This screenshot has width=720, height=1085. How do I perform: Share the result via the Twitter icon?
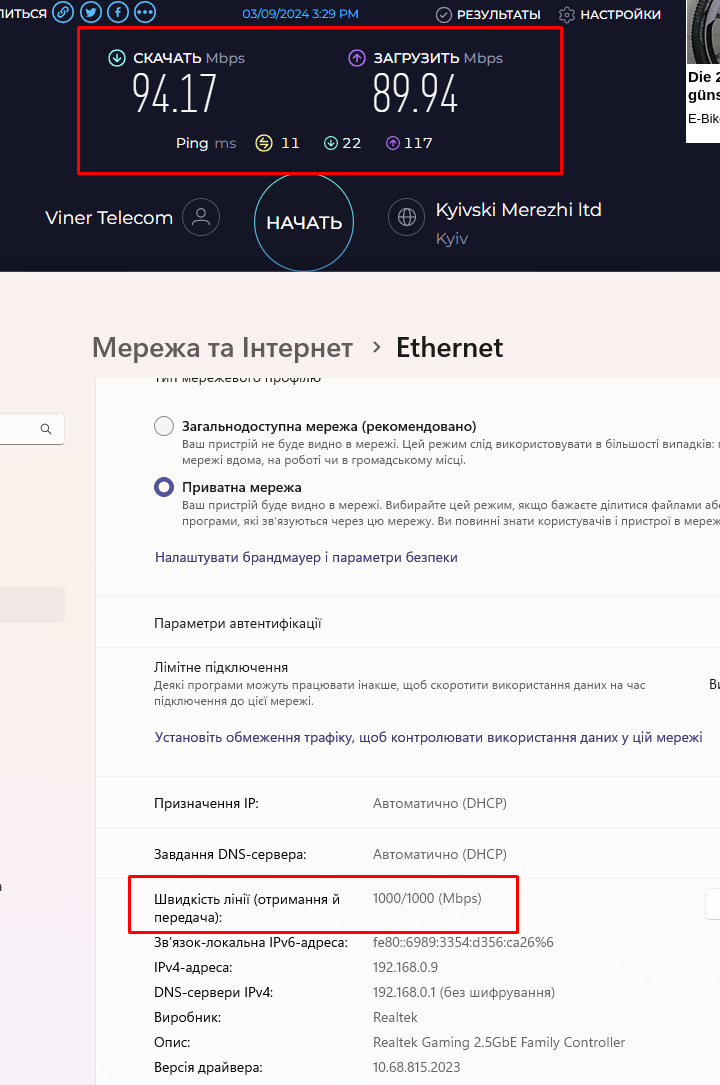click(91, 12)
